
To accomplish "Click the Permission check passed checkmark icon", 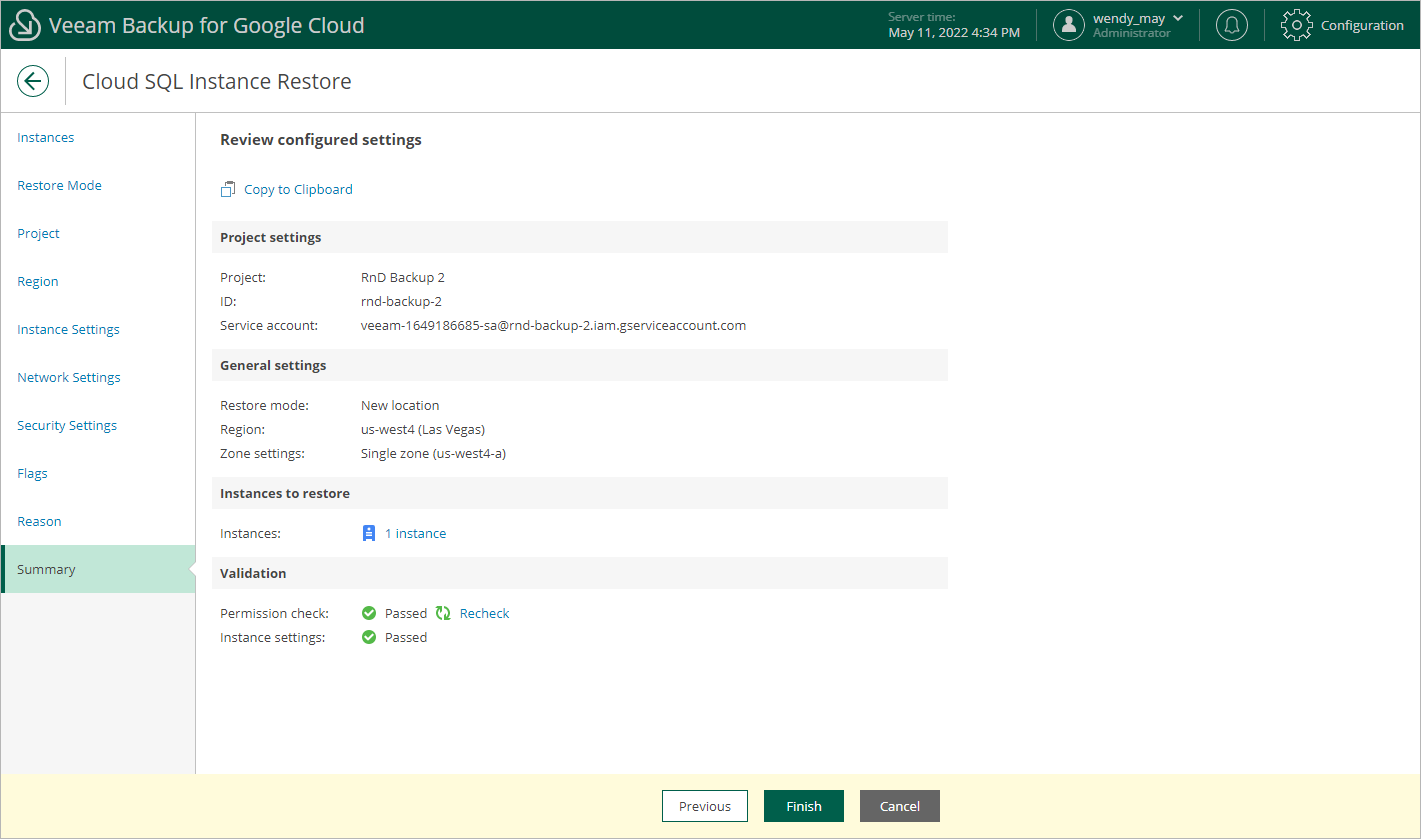I will 369,613.
